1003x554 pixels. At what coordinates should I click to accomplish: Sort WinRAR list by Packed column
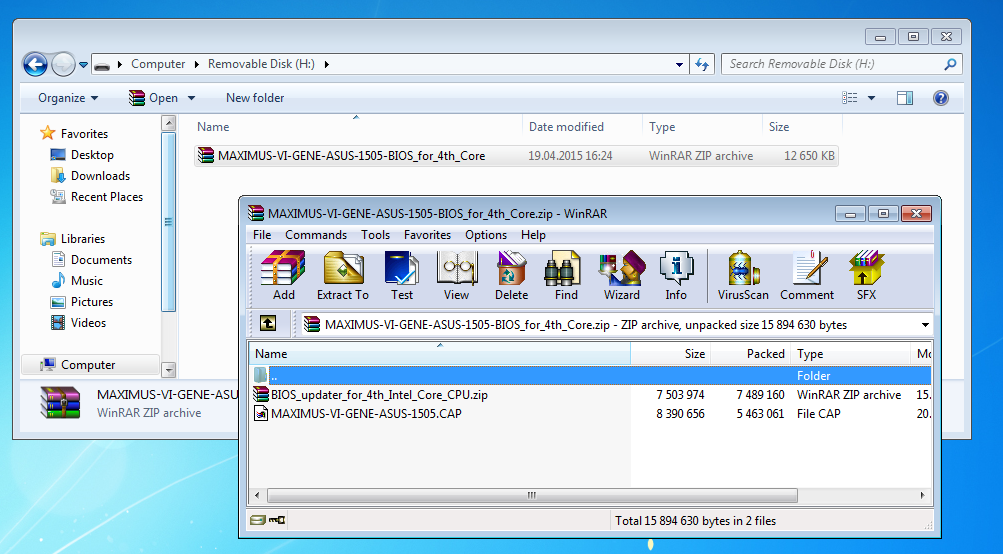(750, 354)
